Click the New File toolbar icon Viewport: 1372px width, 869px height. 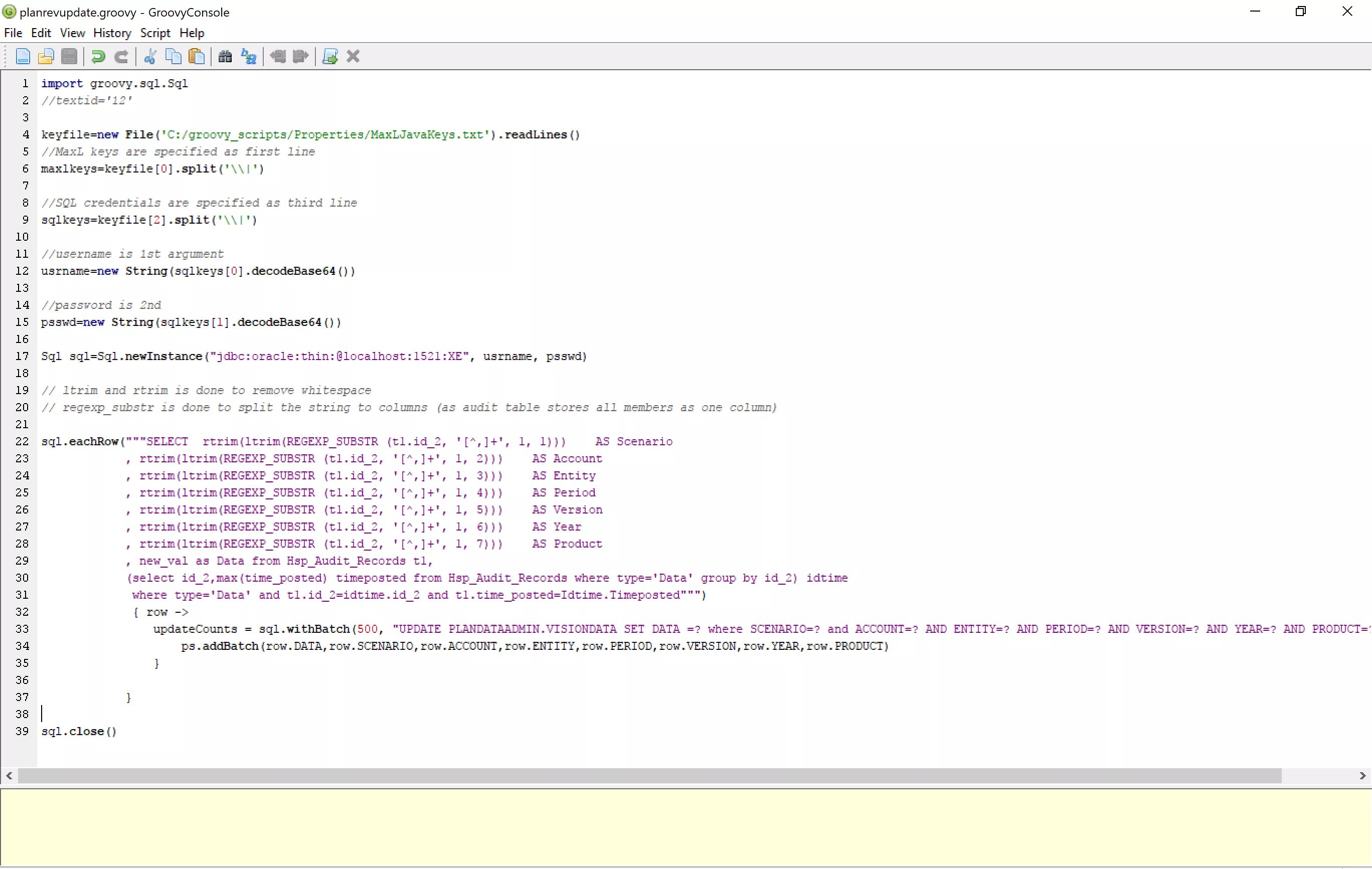click(x=23, y=57)
